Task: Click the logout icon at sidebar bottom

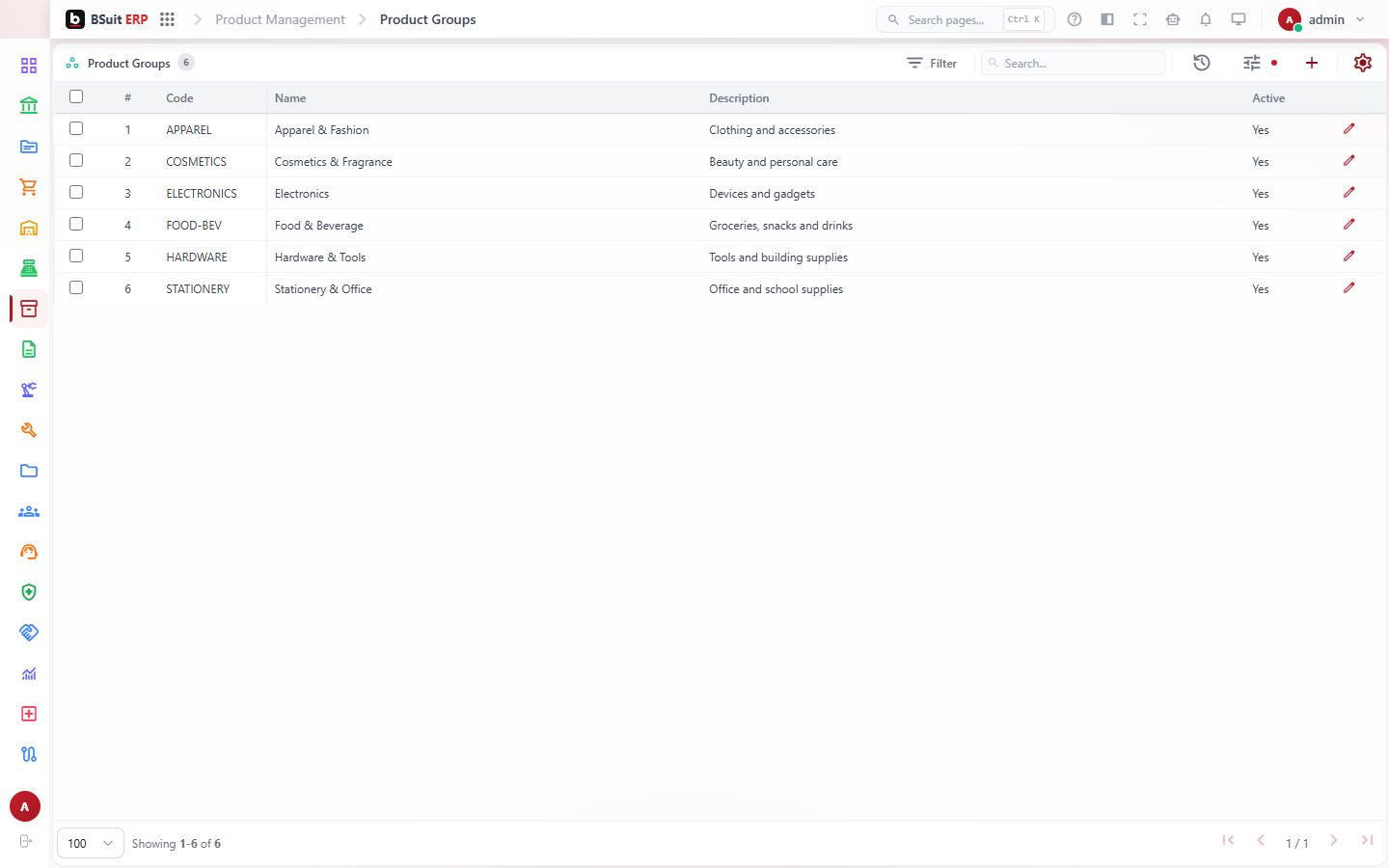Action: (x=26, y=841)
